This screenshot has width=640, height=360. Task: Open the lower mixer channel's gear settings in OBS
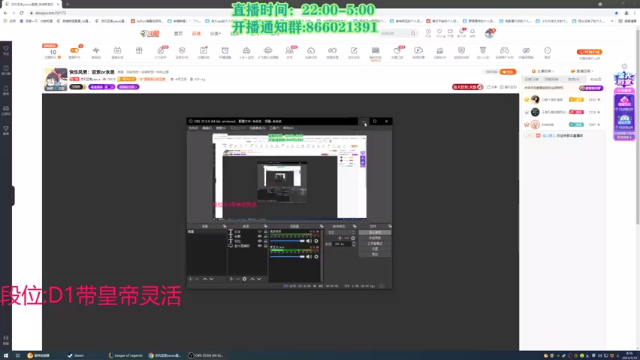316,257
